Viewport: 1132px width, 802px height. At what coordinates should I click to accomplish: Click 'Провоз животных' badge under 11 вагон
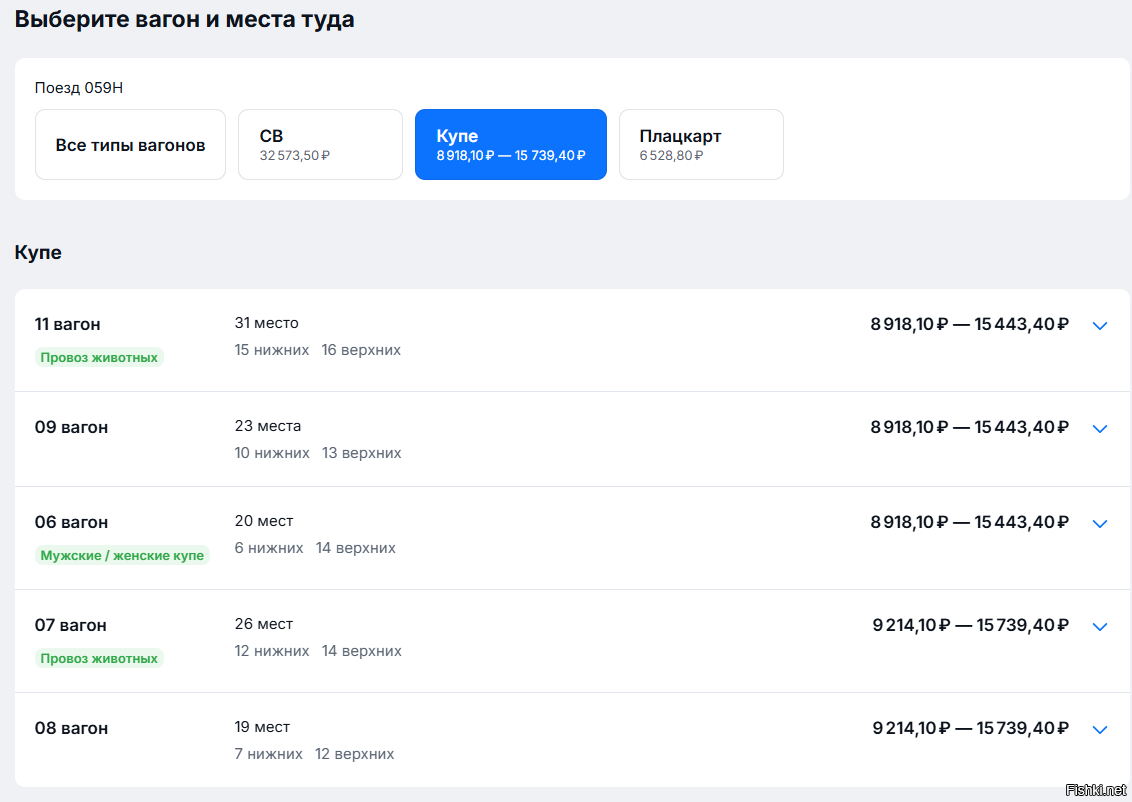[x=99, y=357]
